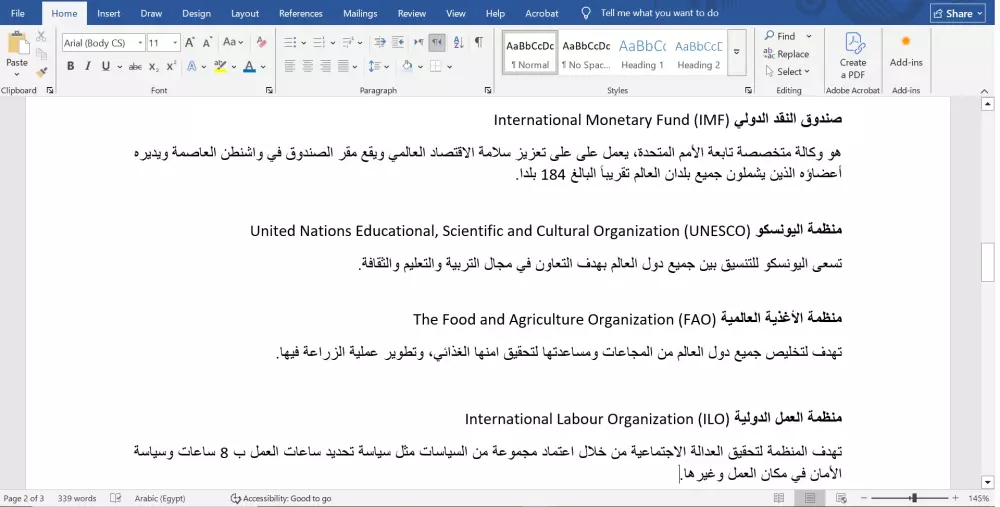Click the Paste clipboard icon
This screenshot has height=507, width=1000.
pos(17,42)
